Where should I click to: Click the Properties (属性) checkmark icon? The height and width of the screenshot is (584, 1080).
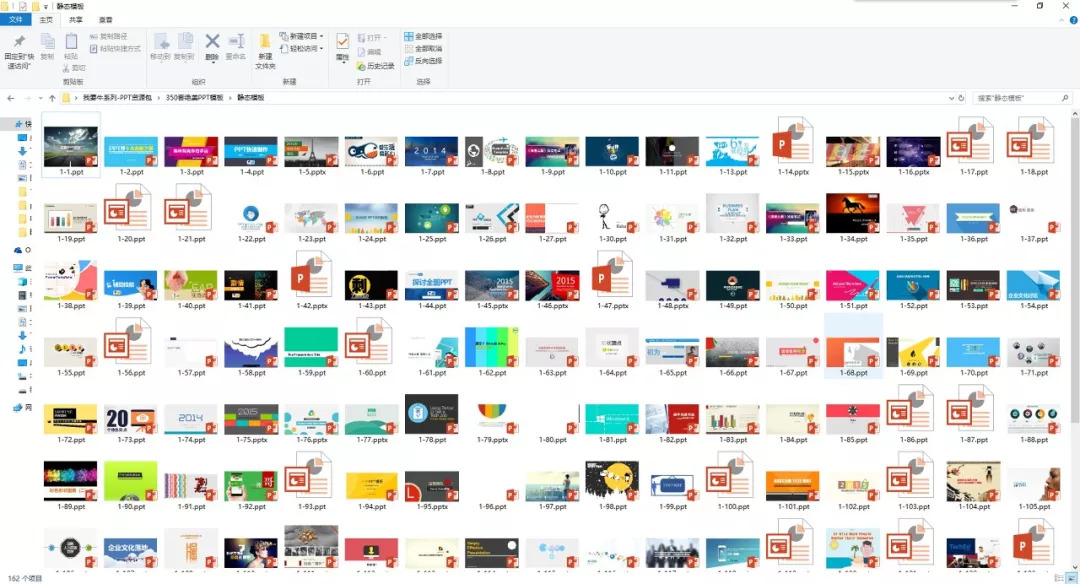pyautogui.click(x=342, y=42)
